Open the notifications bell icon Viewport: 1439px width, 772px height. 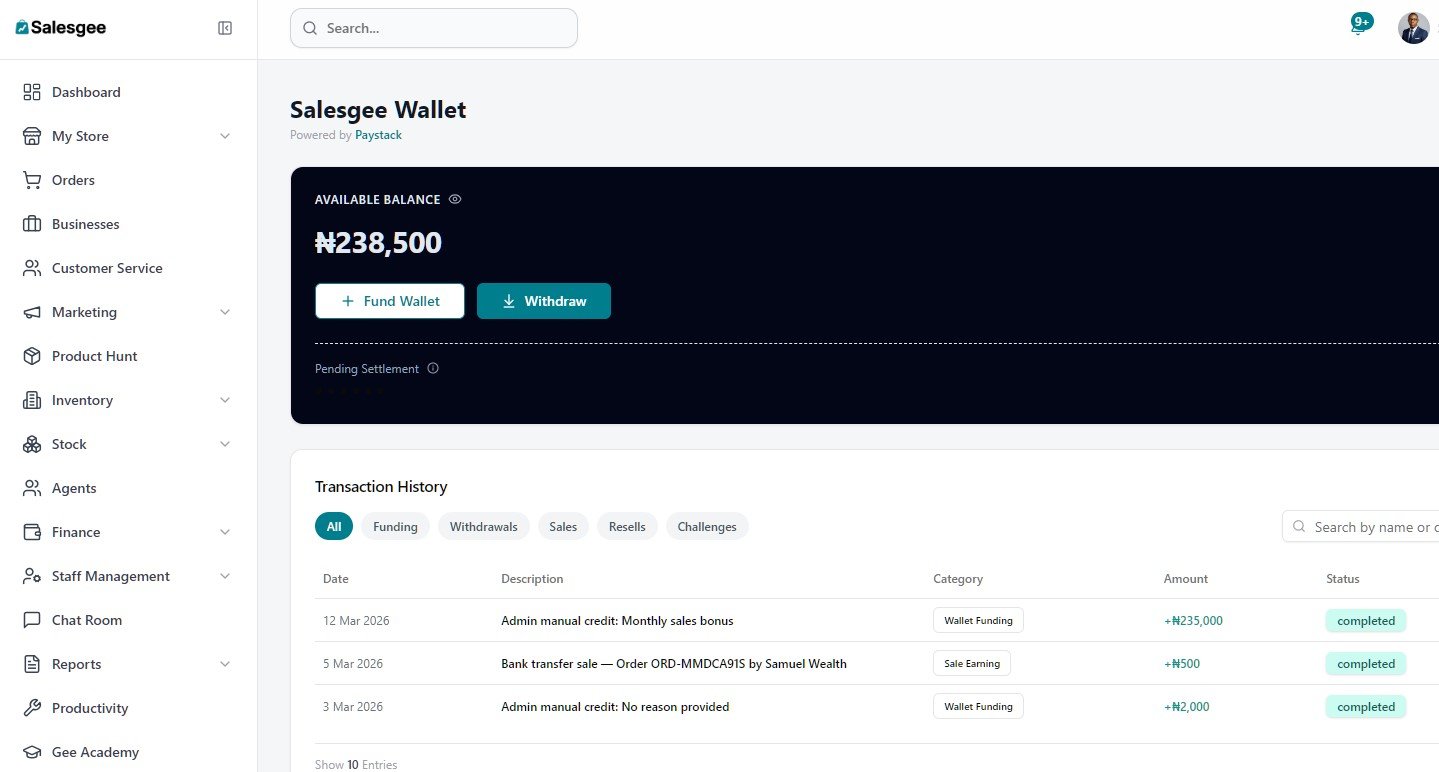1358,28
